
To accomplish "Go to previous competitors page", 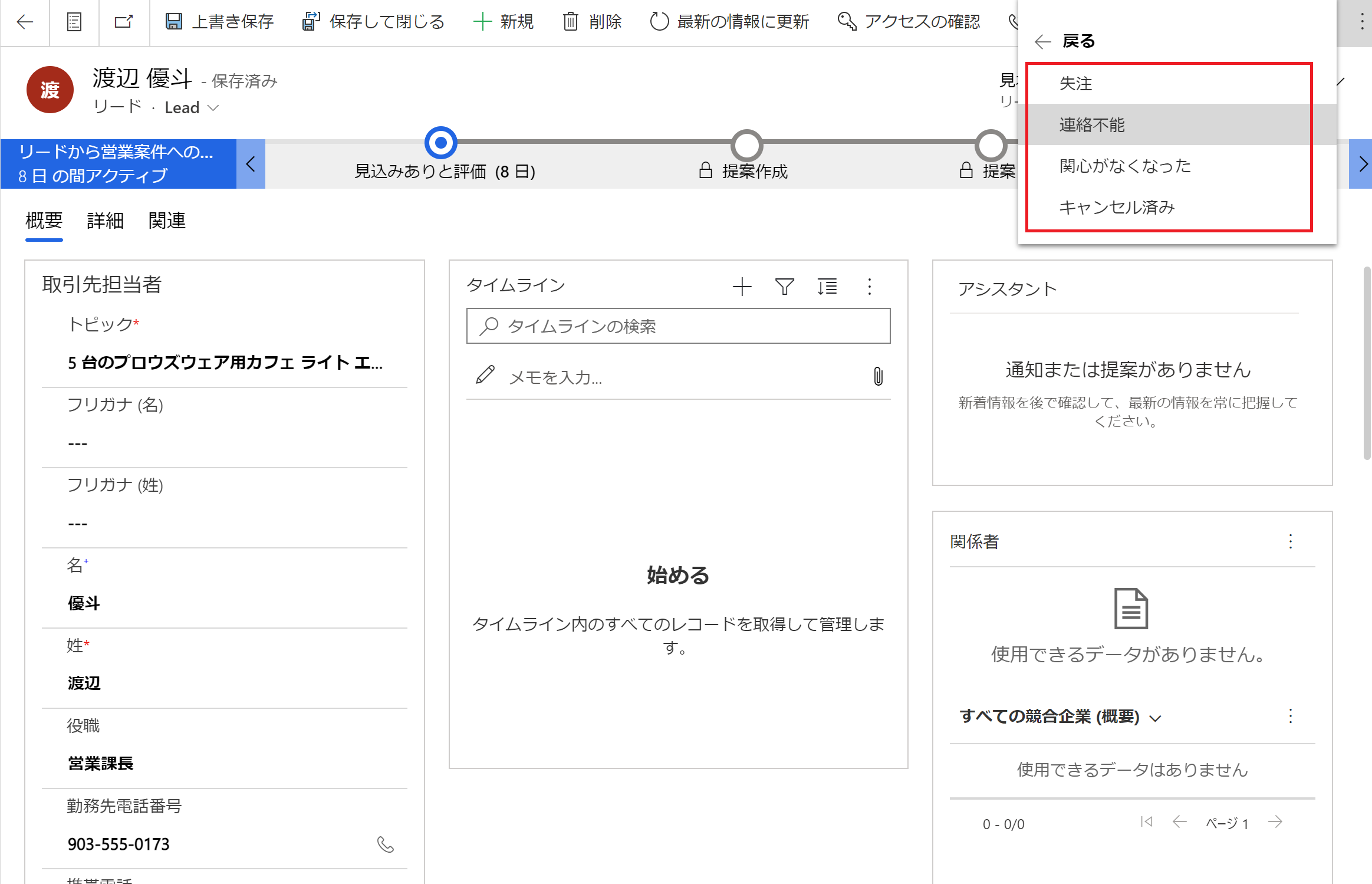I will (1180, 821).
